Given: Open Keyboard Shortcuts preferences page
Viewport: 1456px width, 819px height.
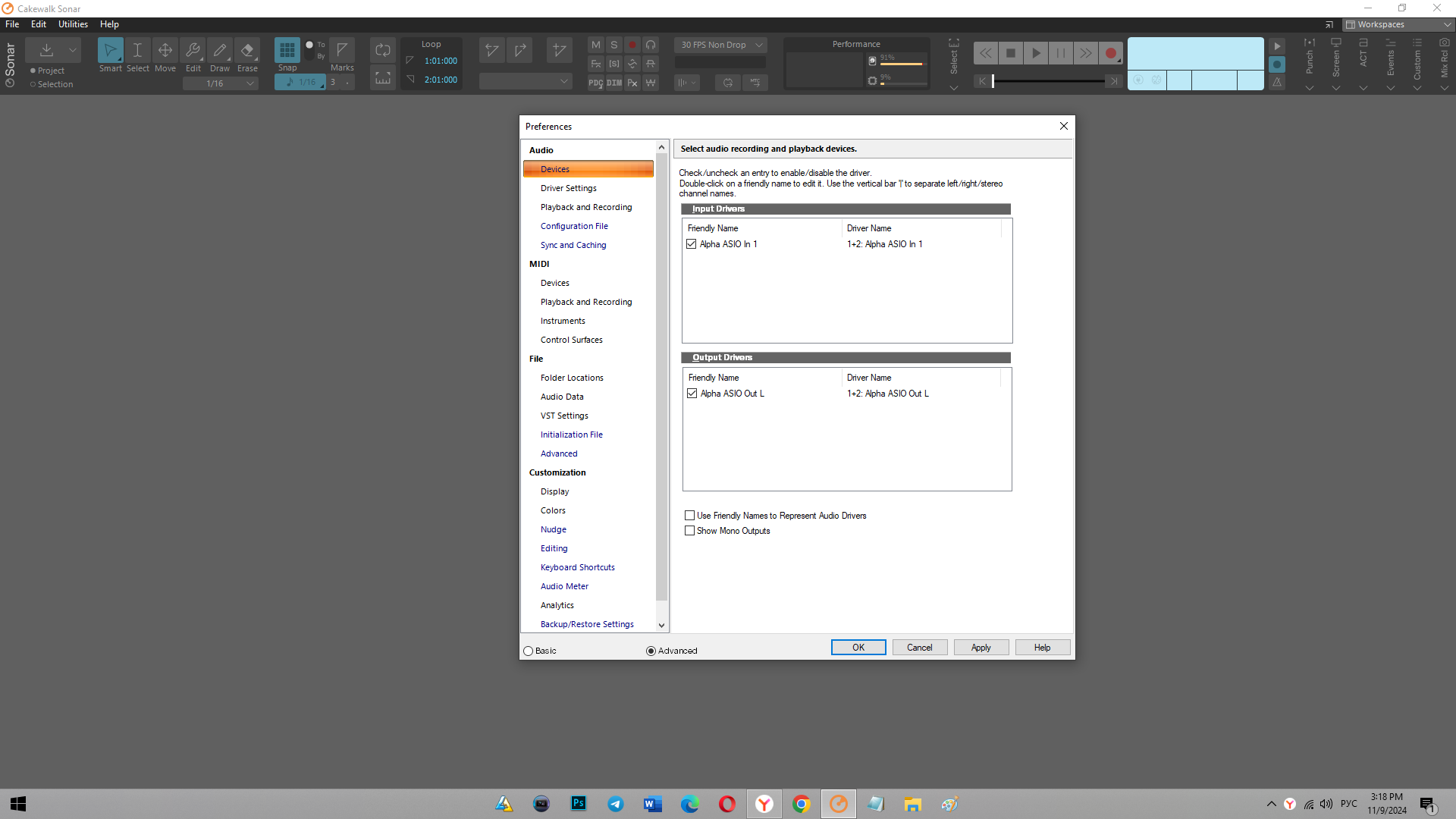Looking at the screenshot, I should (578, 567).
